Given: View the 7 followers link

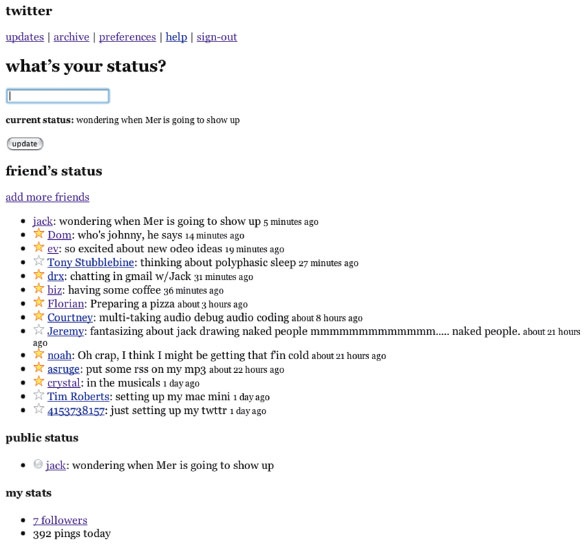Looking at the screenshot, I should click(60, 520).
